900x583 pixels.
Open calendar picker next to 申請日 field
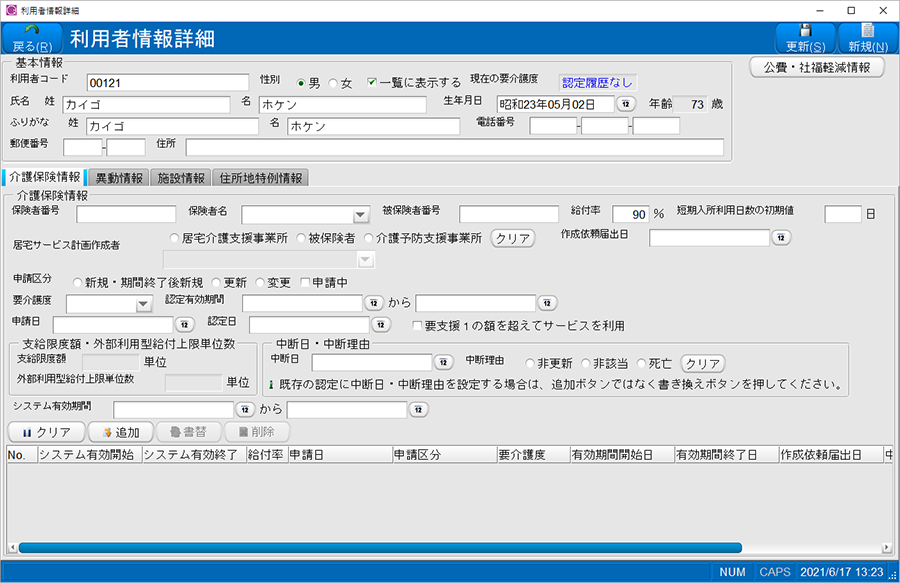click(x=185, y=324)
